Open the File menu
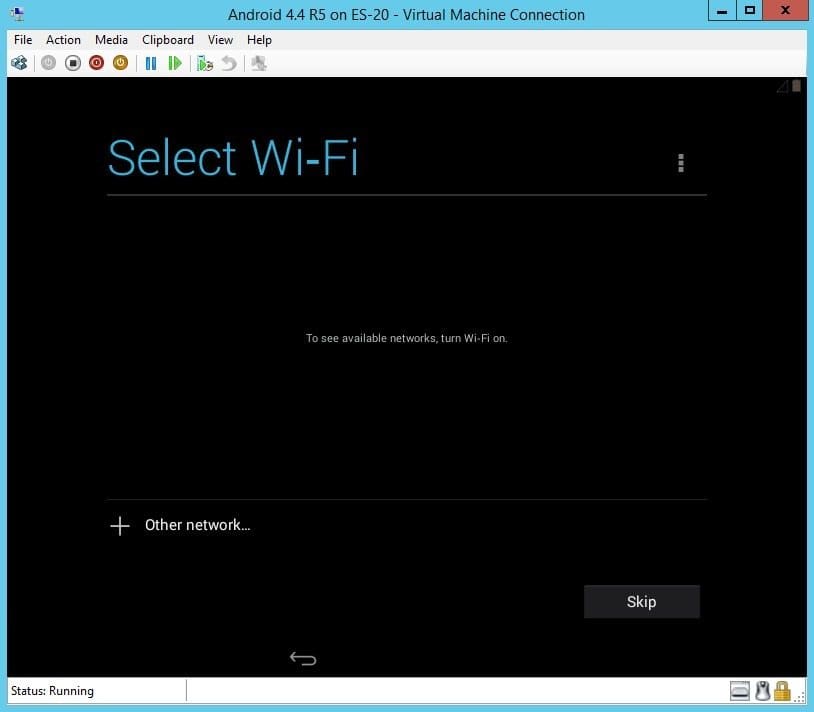Image resolution: width=814 pixels, height=712 pixels. [x=23, y=40]
